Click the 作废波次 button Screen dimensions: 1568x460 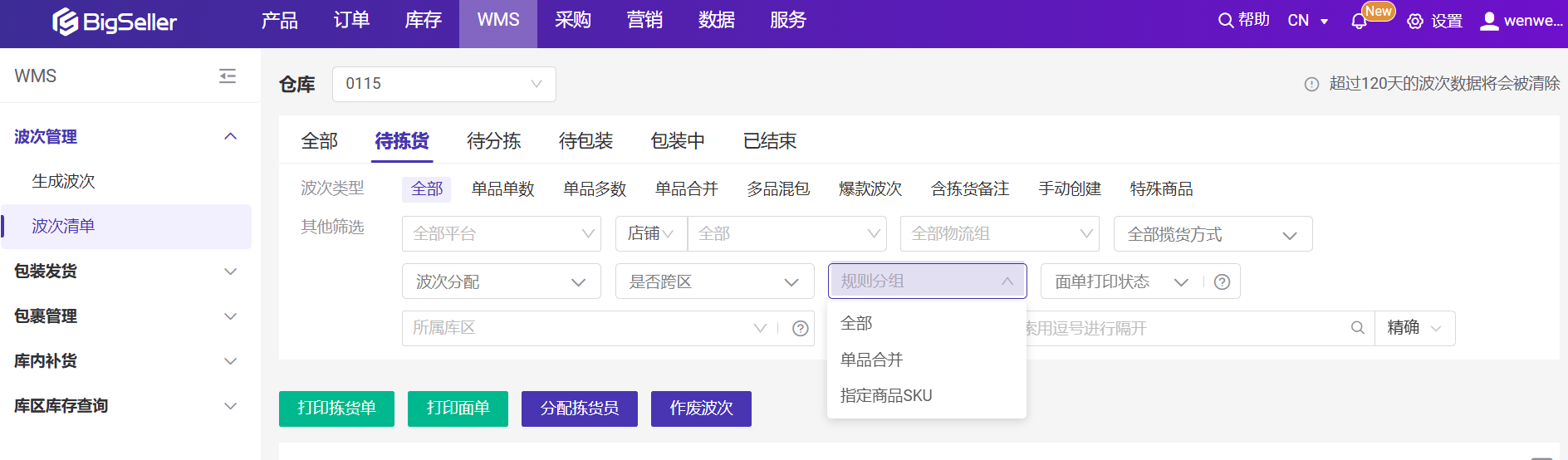[x=701, y=409]
